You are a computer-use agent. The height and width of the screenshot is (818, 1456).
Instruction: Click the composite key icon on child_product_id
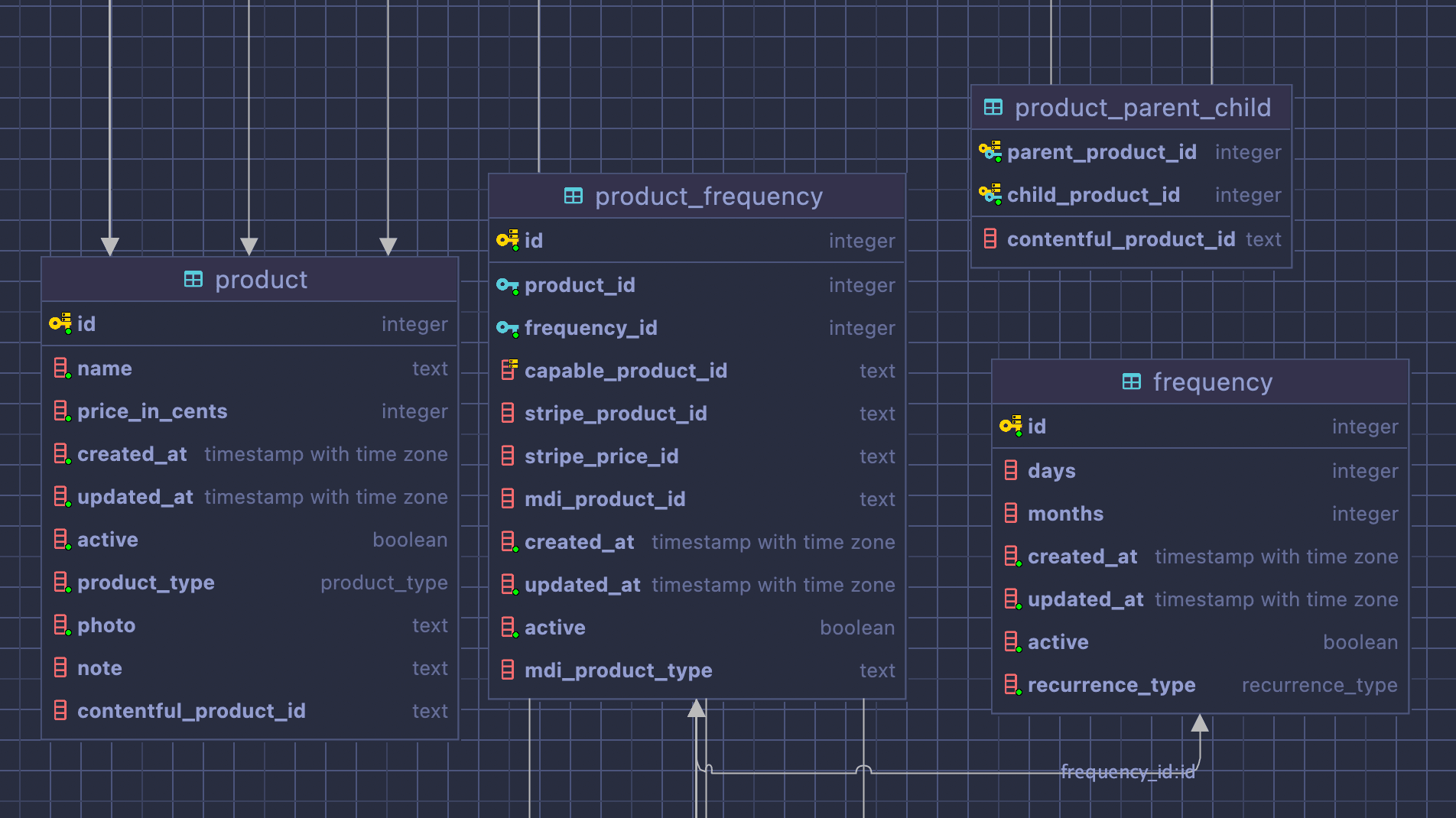[x=990, y=195]
